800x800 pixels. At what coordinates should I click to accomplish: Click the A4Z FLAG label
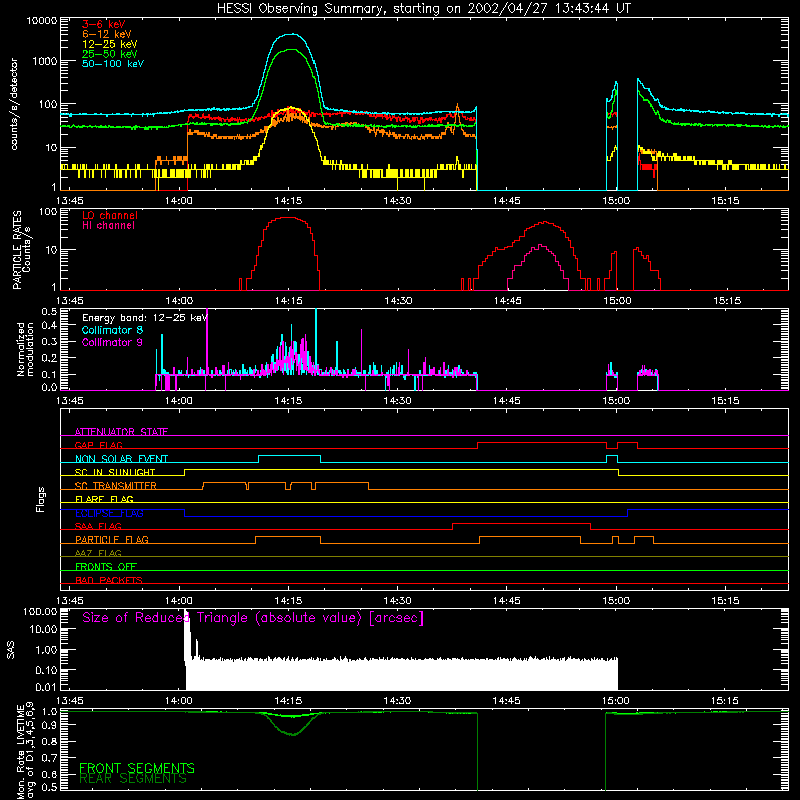(x=98, y=553)
